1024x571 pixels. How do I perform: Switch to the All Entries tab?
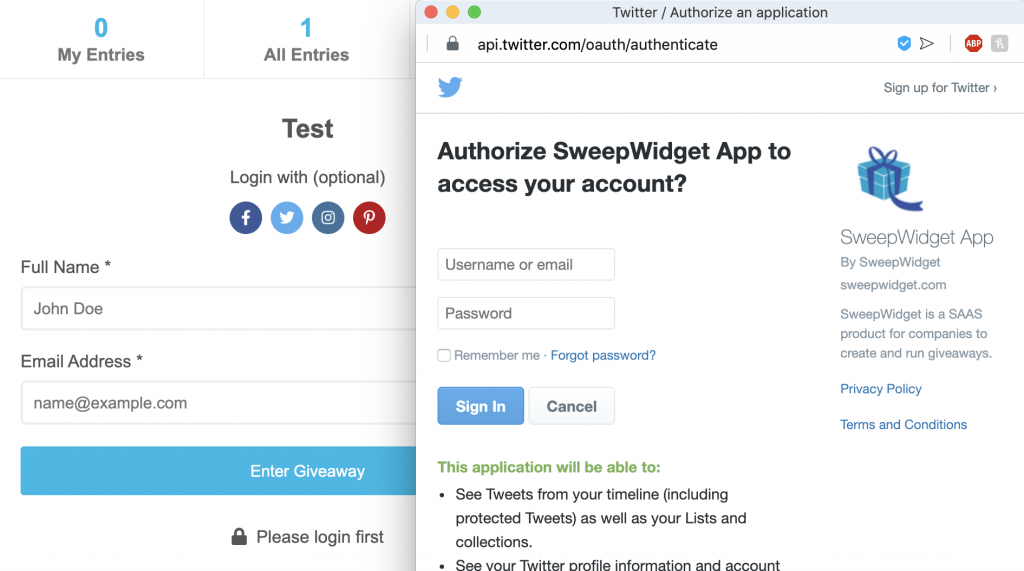(x=306, y=39)
